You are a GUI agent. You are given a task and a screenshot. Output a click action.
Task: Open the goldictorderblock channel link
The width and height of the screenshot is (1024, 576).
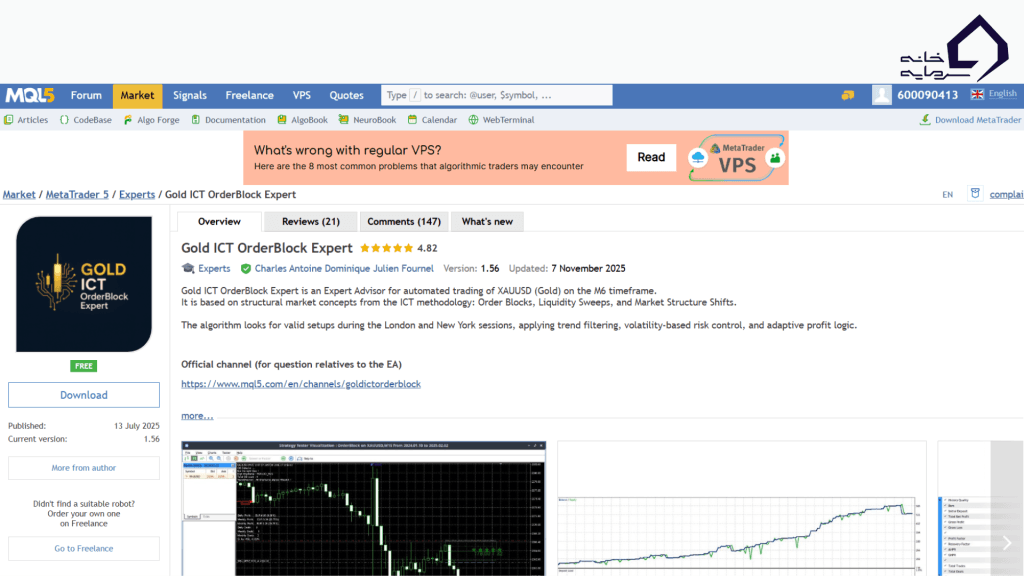click(300, 383)
